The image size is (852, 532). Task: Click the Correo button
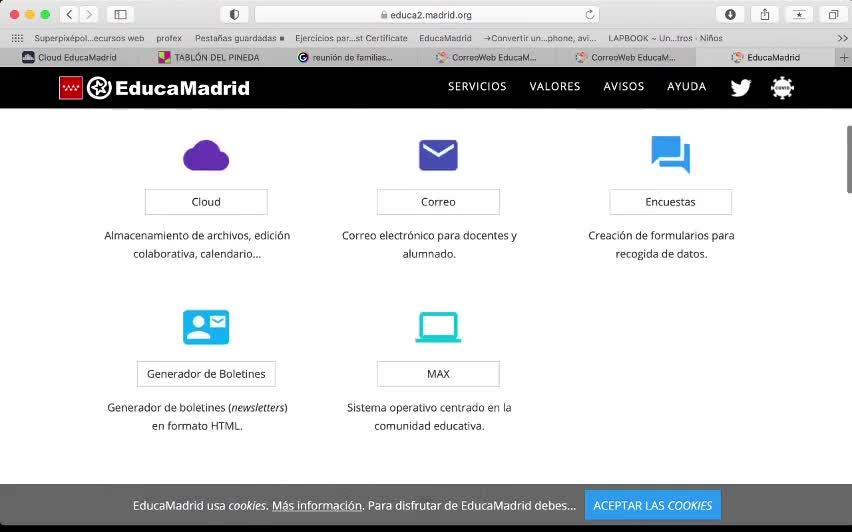tap(438, 202)
